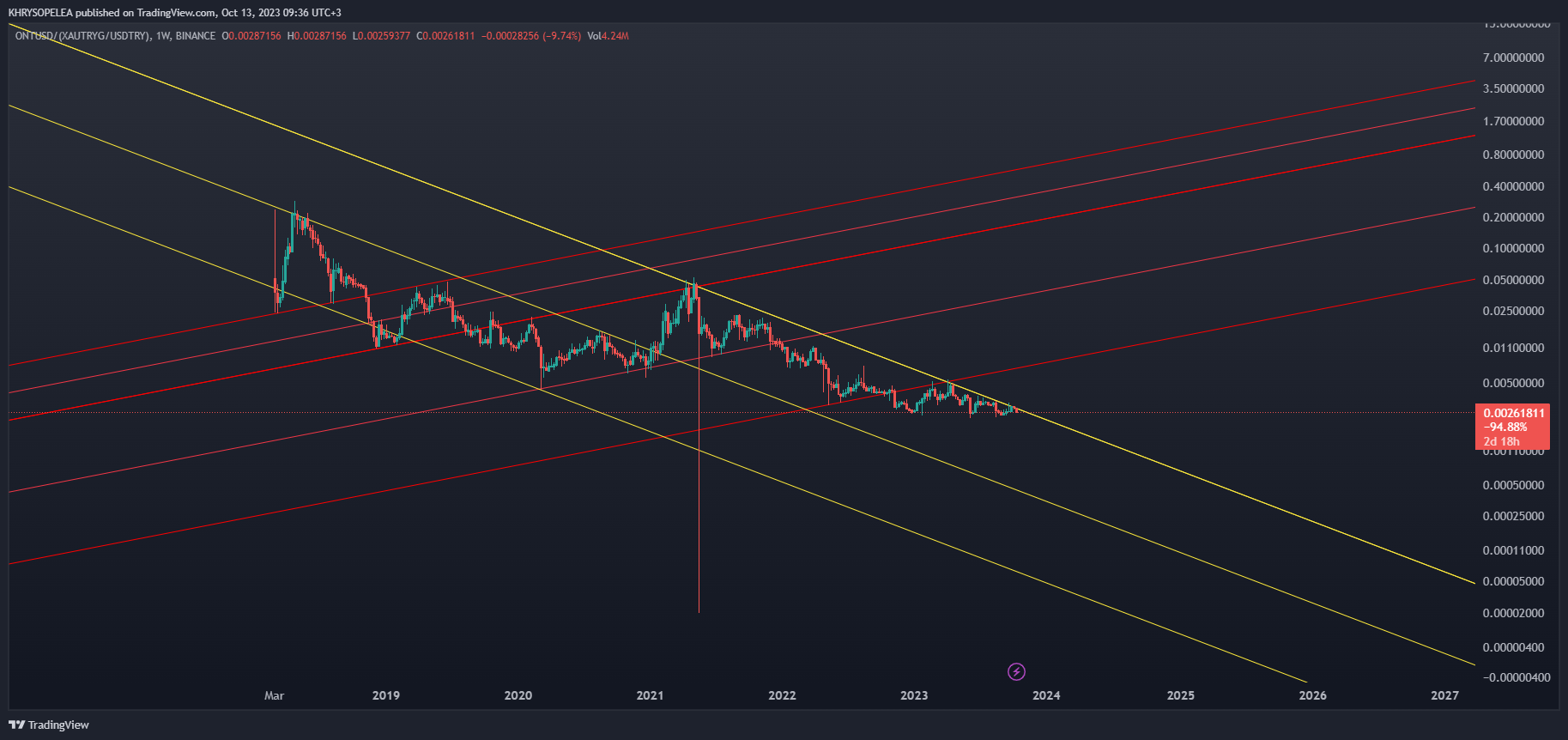This screenshot has height=740, width=1568.
Task: Click the 2d 18h countdown in price label
Action: coord(1502,441)
